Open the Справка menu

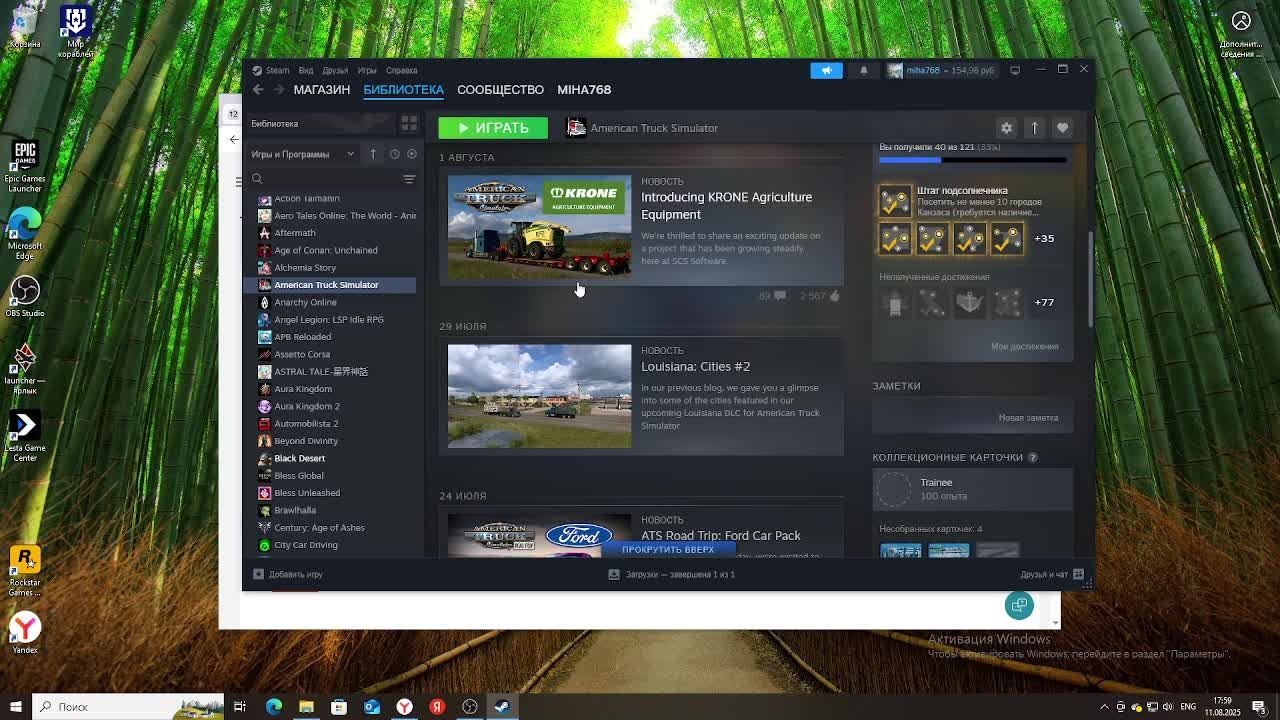401,70
